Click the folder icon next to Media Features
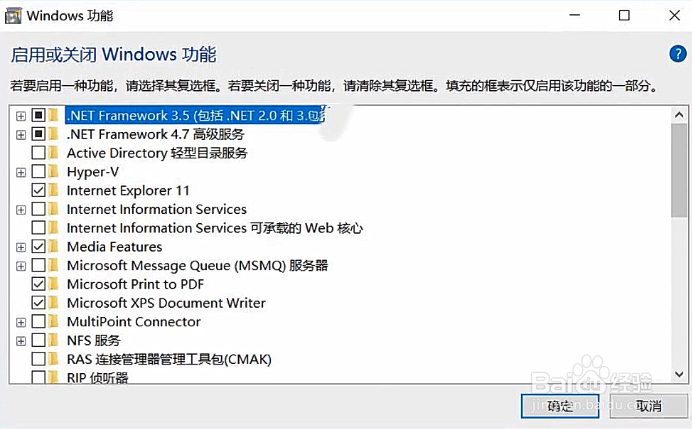The image size is (692, 429). (x=53, y=246)
